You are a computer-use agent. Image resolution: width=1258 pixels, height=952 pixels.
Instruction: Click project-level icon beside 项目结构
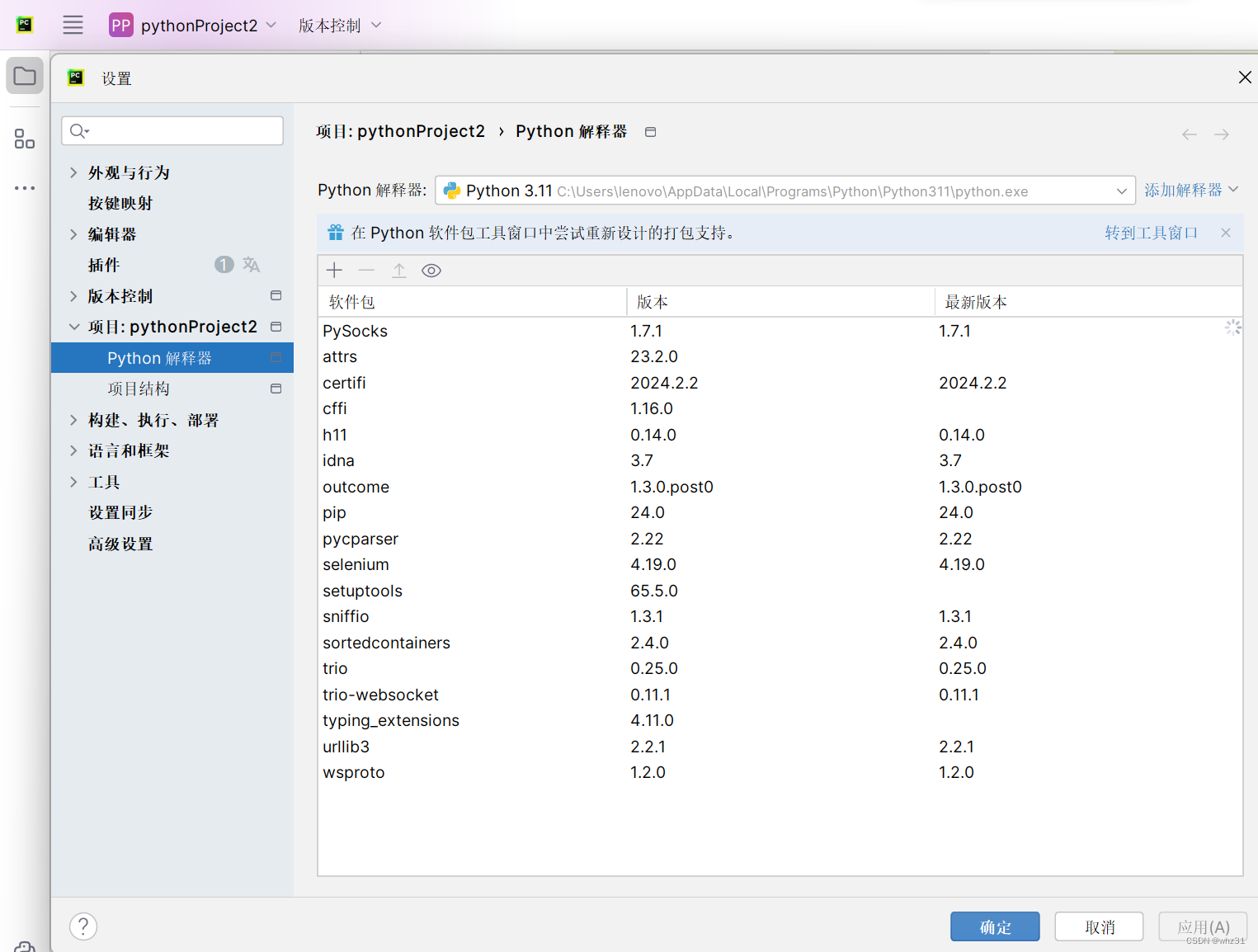coord(276,389)
